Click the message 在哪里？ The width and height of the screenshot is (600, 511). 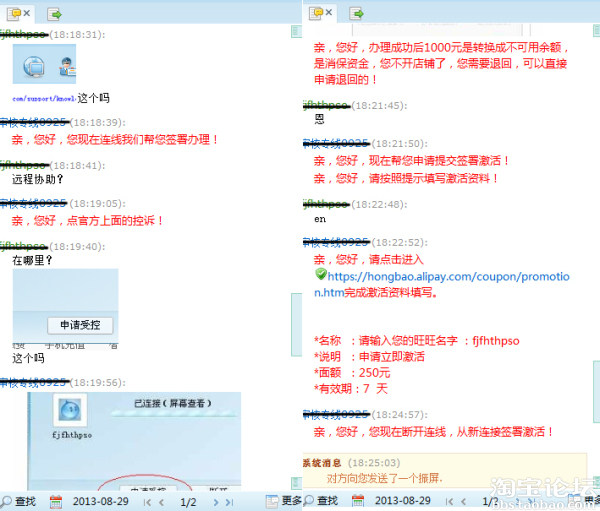[x=32, y=260]
